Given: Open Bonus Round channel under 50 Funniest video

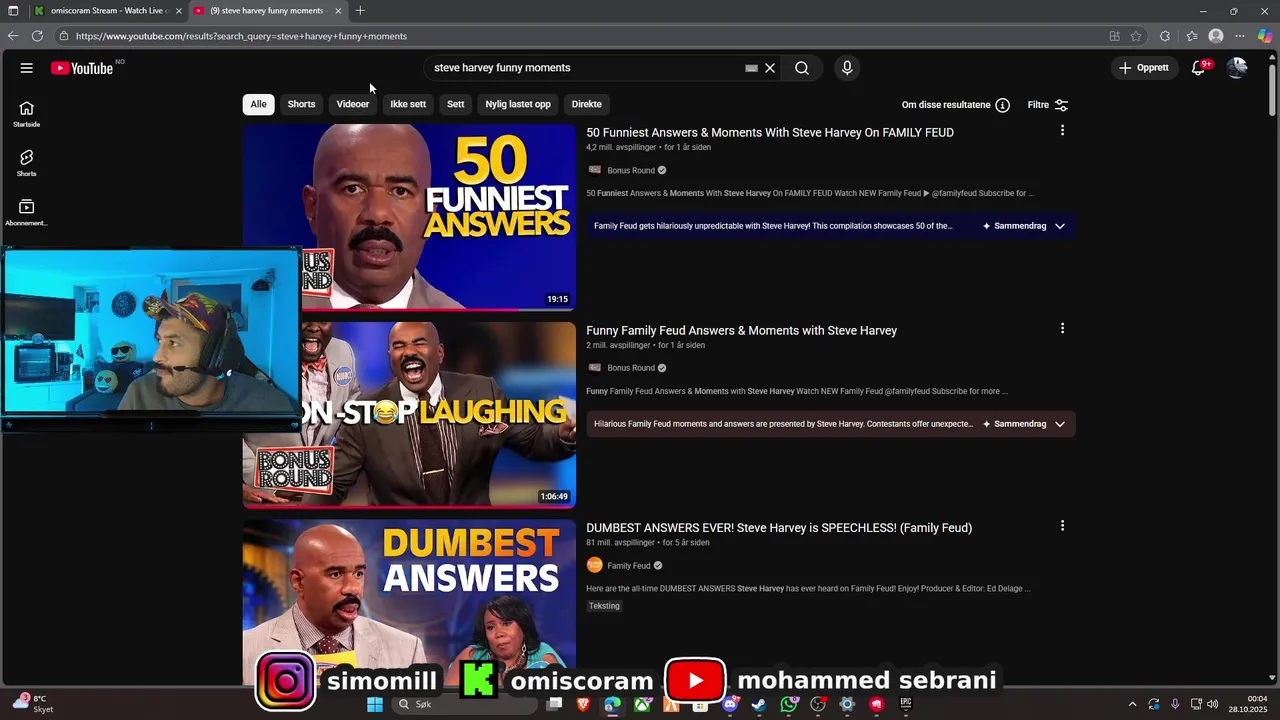Looking at the screenshot, I should (631, 170).
